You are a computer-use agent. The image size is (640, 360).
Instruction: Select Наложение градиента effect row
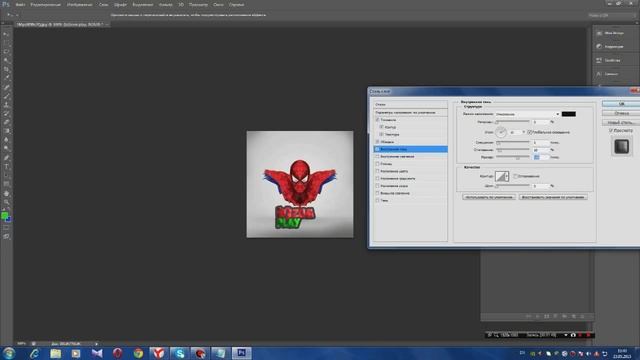[x=410, y=178]
